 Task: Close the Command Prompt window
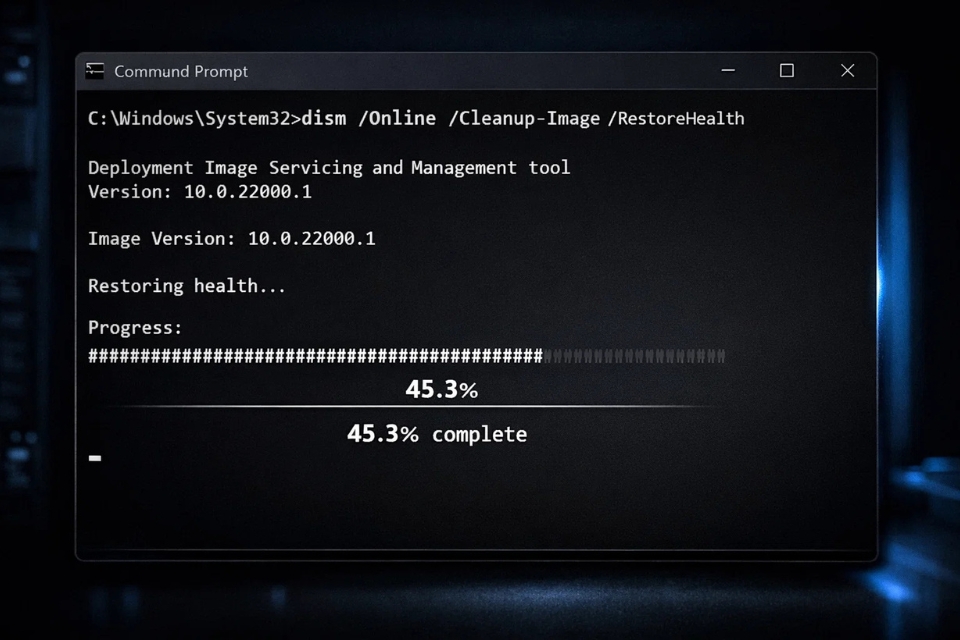coord(847,71)
